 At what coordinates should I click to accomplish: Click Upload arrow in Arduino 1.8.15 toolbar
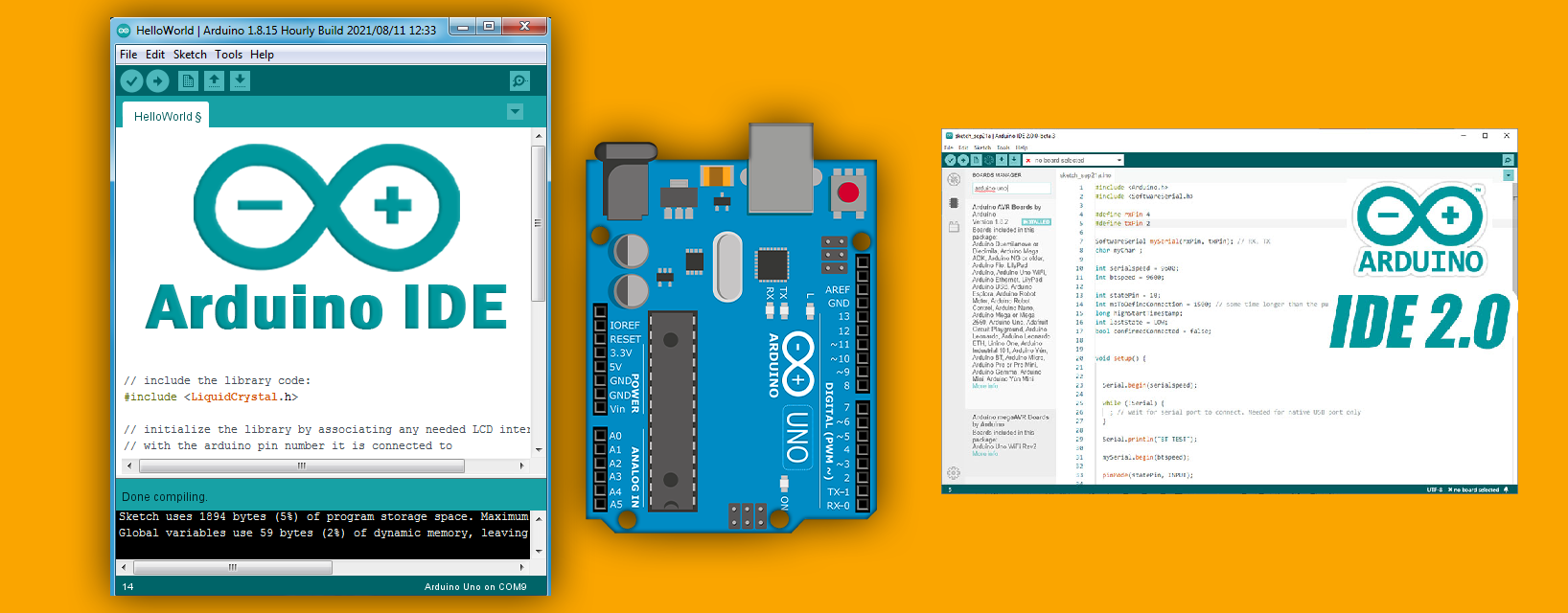pos(158,81)
